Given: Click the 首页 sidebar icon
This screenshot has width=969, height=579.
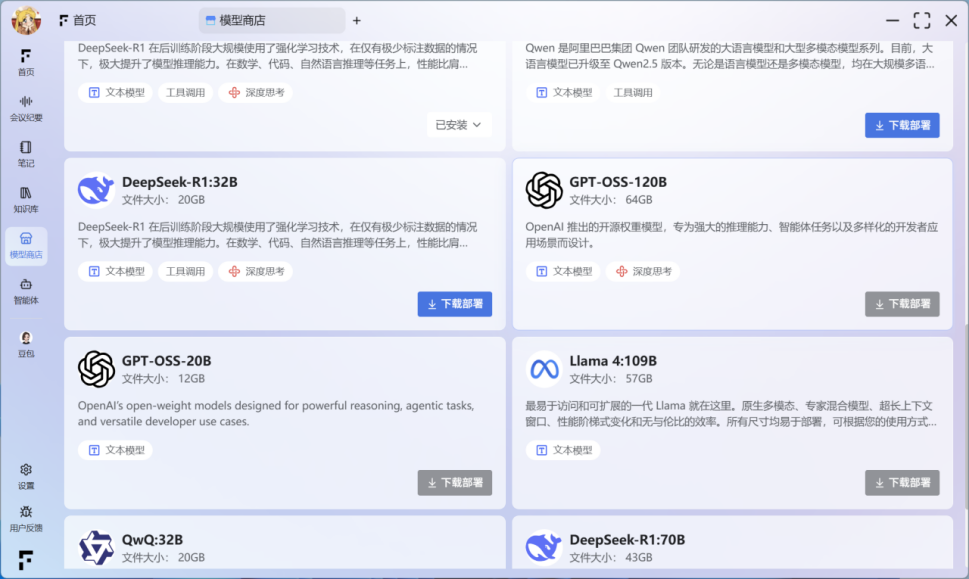Looking at the screenshot, I should pos(26,62).
